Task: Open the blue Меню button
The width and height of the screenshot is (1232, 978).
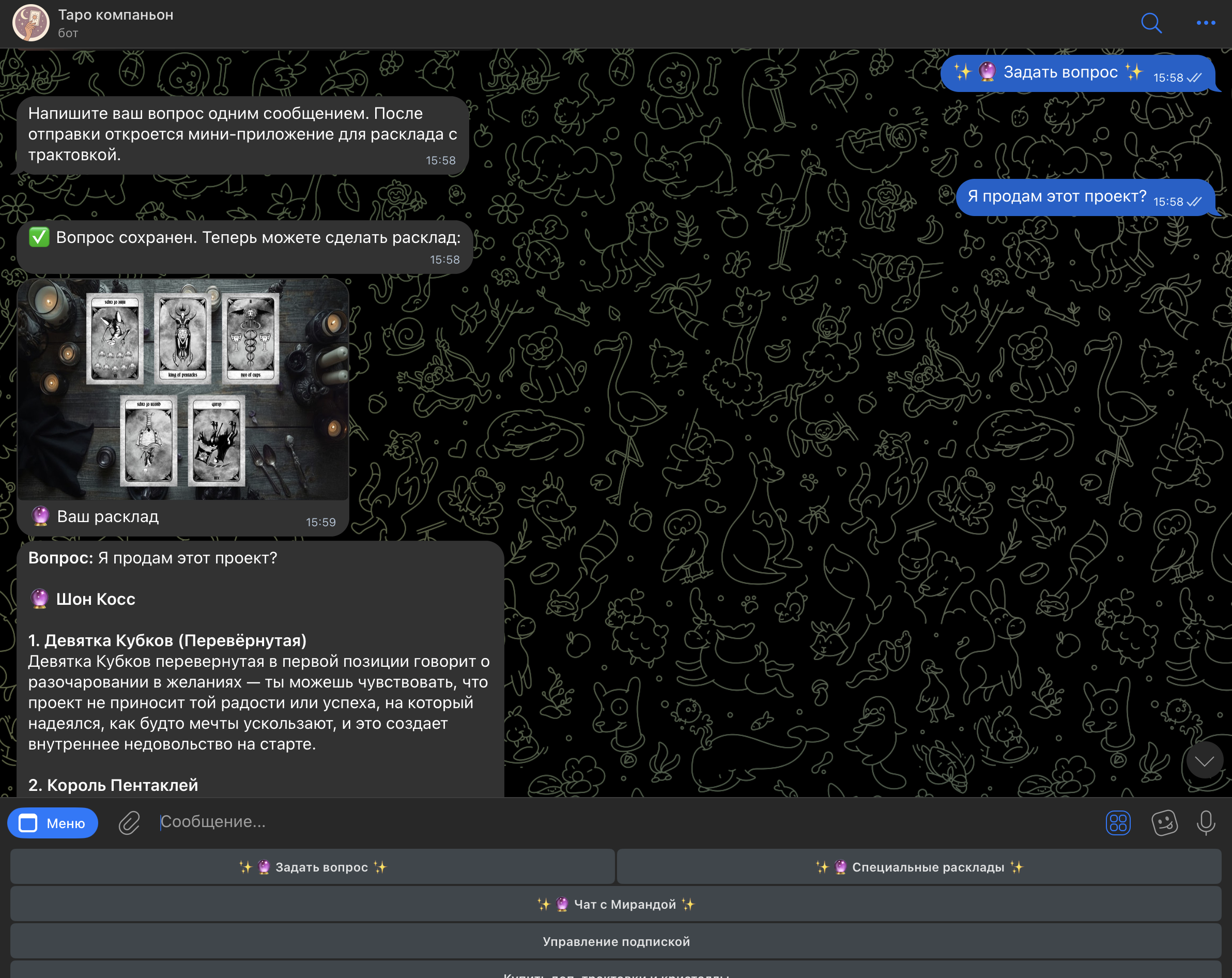Action: point(53,823)
